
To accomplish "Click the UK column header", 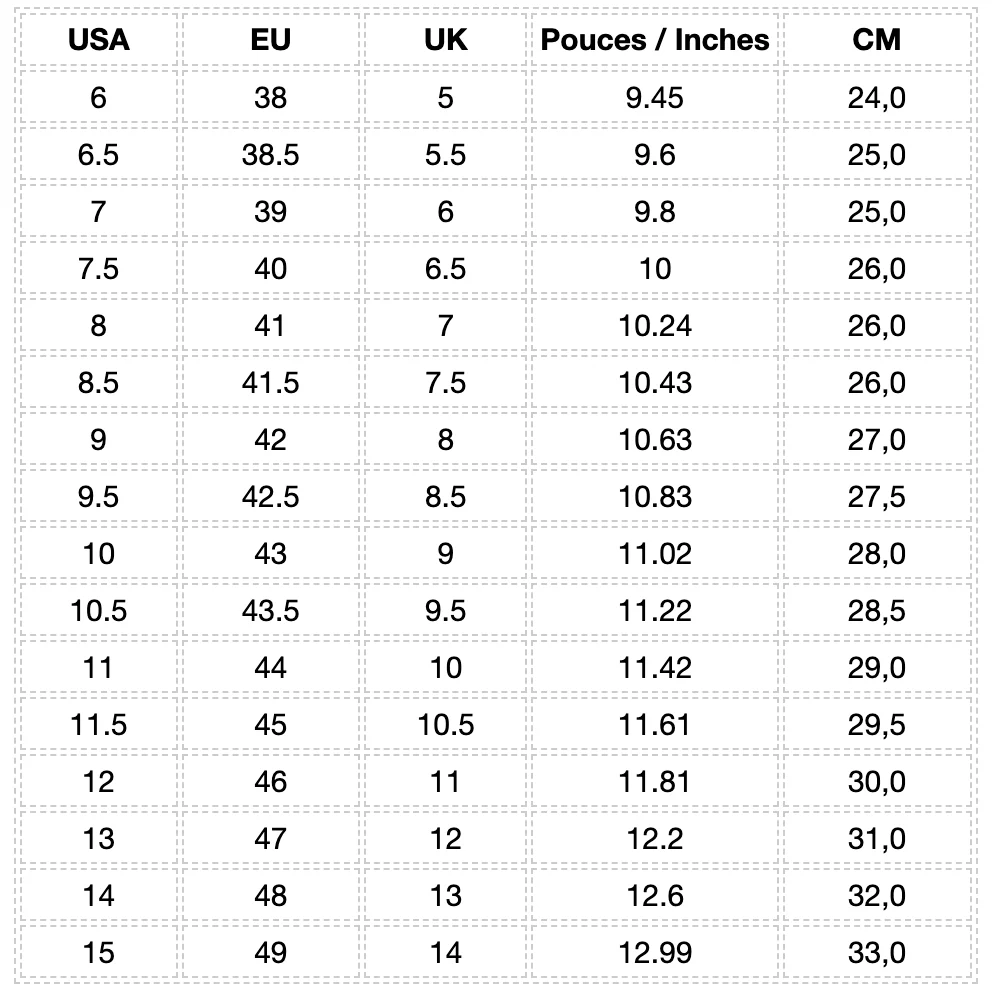I will click(445, 40).
